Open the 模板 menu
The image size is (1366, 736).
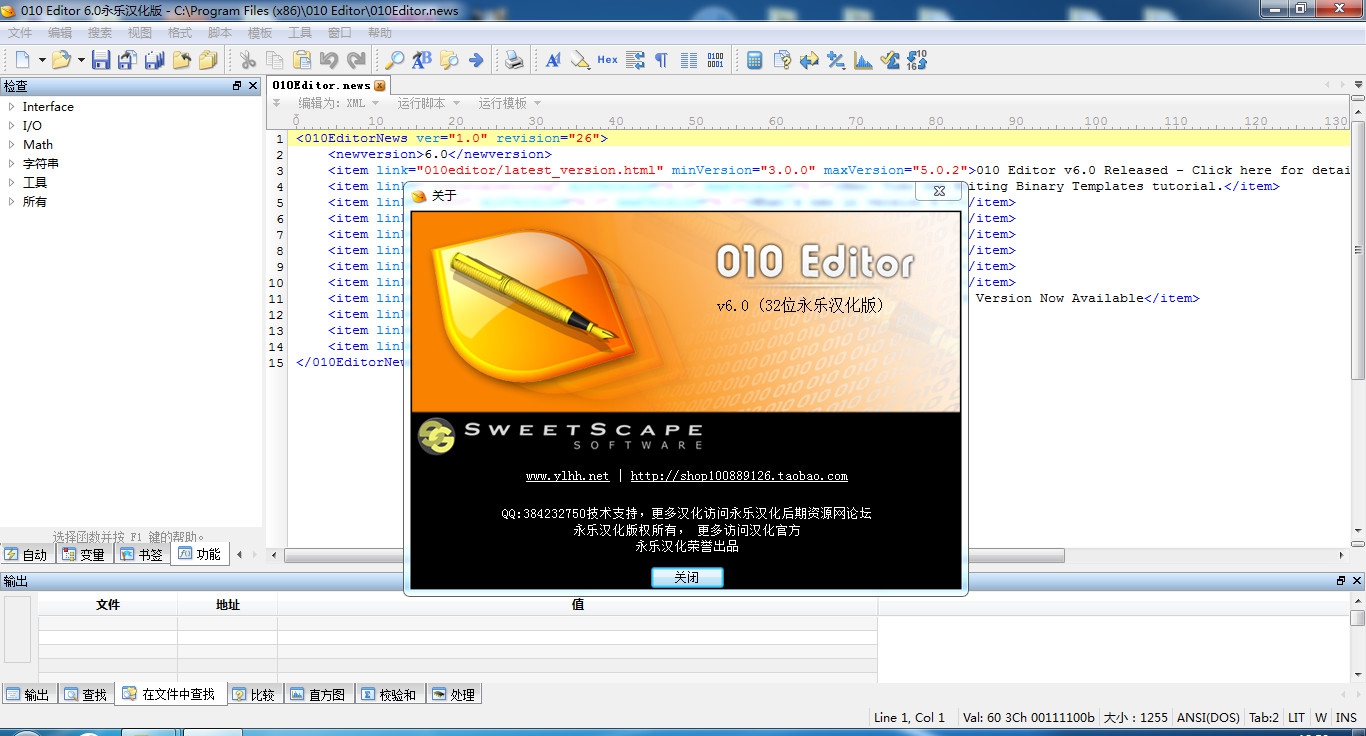pyautogui.click(x=260, y=33)
